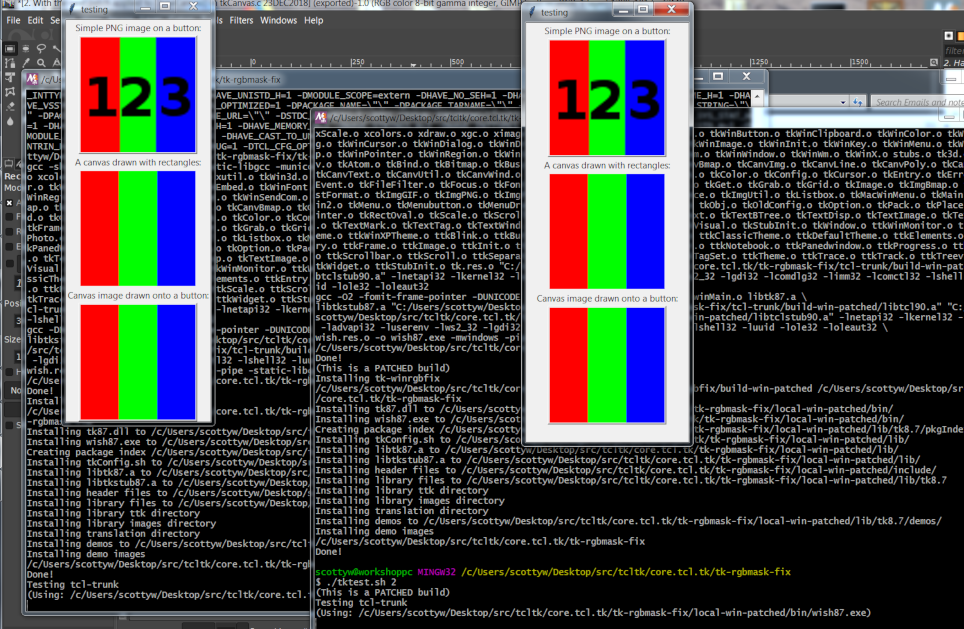The width and height of the screenshot is (964, 629).
Task: Maximize the left terminal window
Action: coord(717,76)
